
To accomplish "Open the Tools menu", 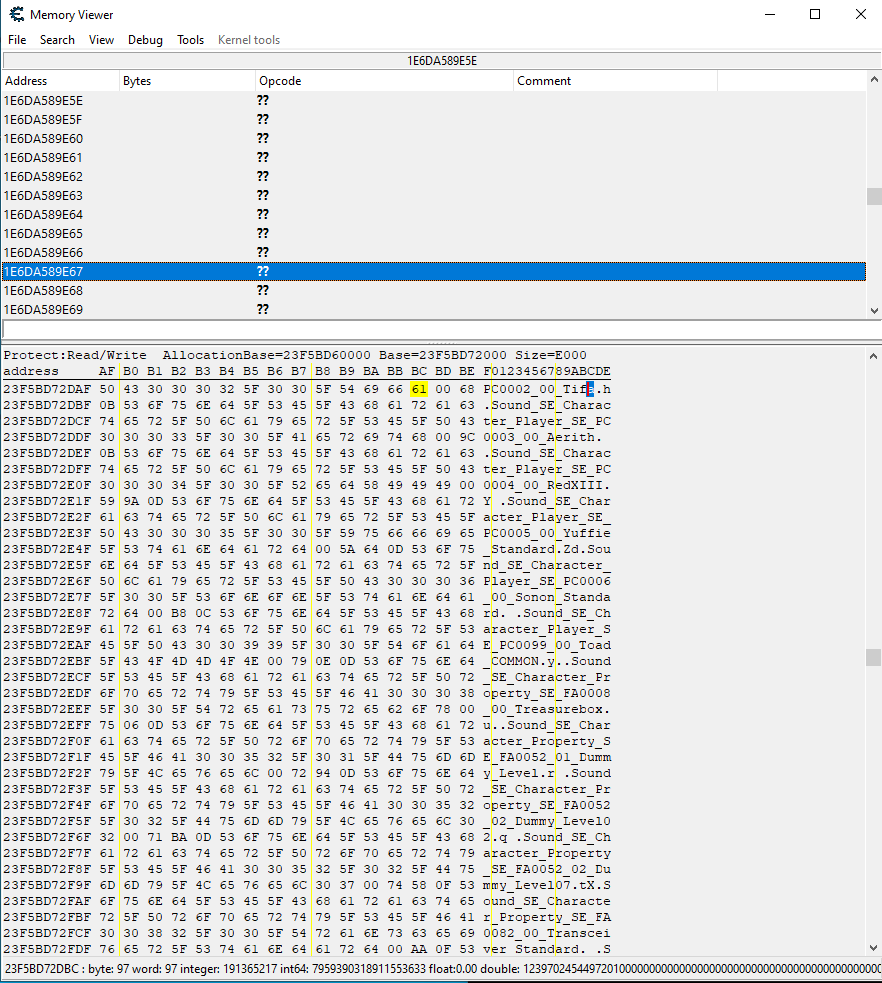I will point(190,40).
